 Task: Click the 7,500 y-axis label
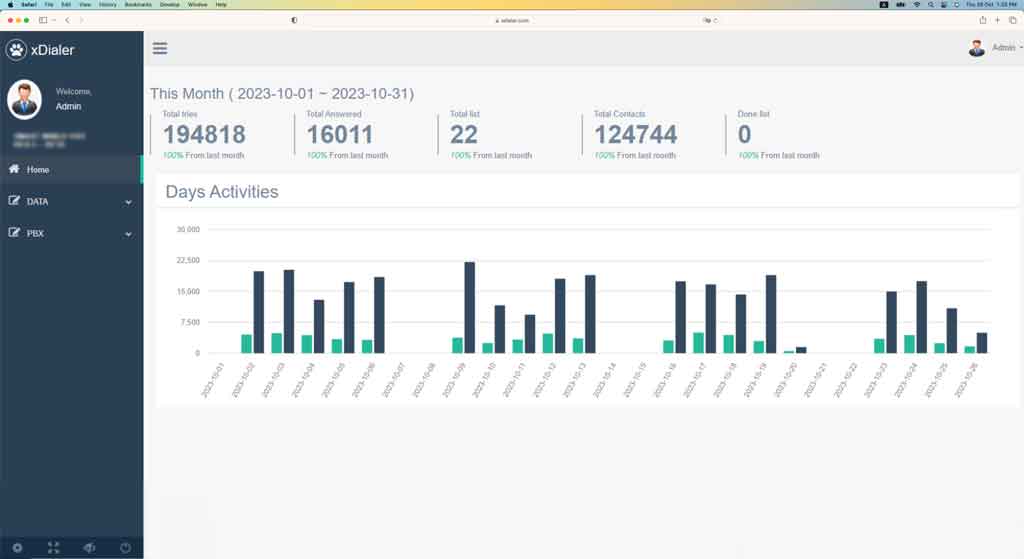pos(190,322)
